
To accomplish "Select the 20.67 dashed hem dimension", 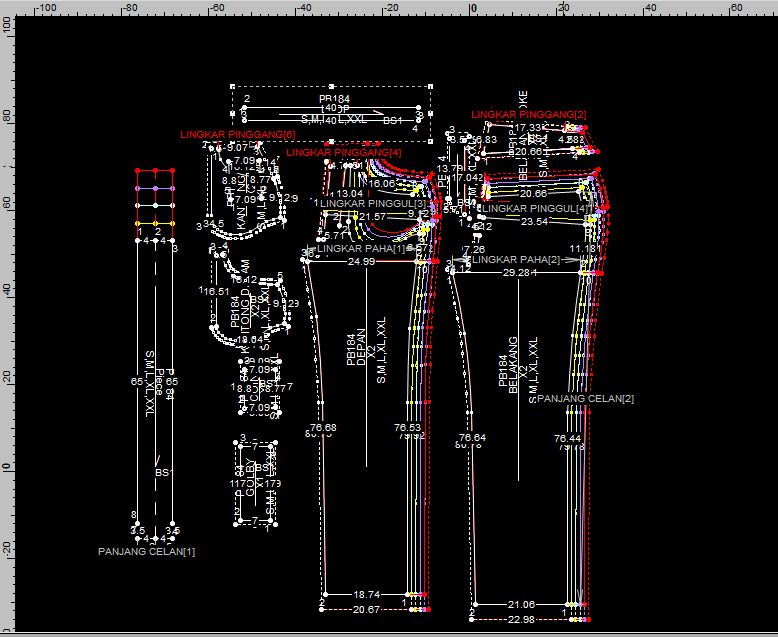I will click(367, 609).
